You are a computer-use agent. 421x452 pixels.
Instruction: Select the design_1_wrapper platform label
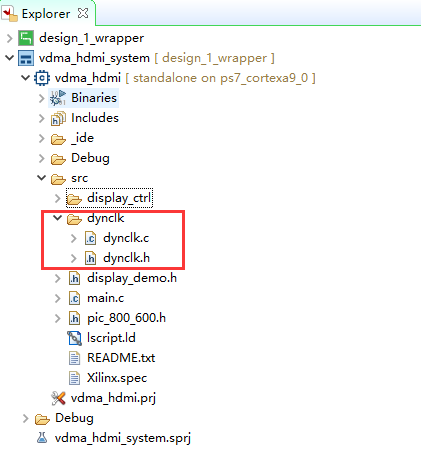tap(91, 38)
